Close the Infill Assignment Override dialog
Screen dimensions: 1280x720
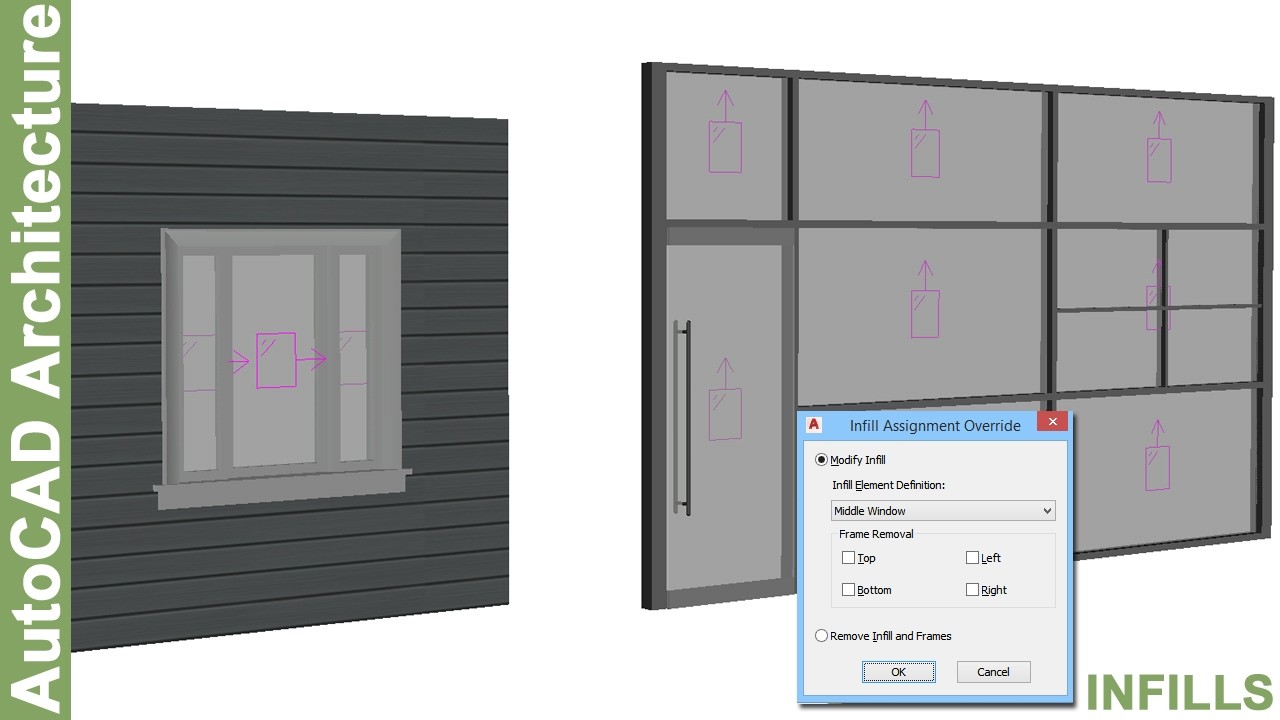pos(1051,423)
